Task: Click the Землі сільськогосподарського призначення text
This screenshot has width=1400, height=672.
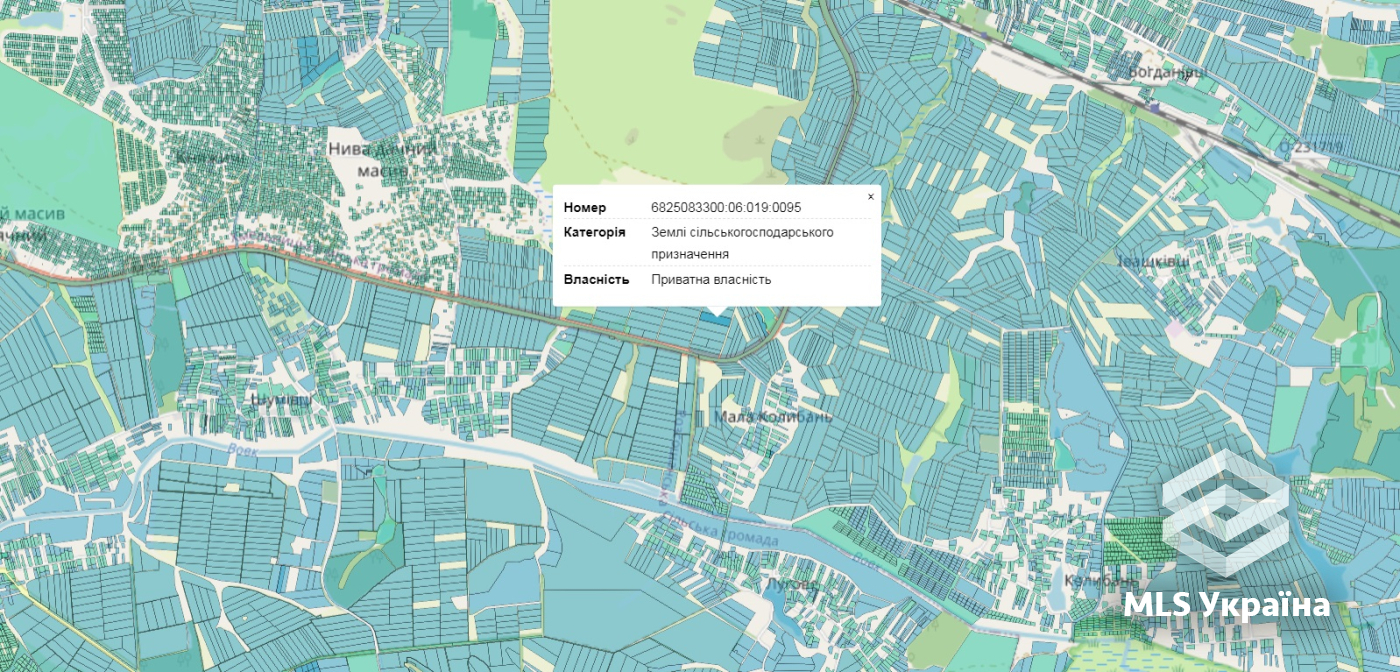Action: [x=742, y=243]
